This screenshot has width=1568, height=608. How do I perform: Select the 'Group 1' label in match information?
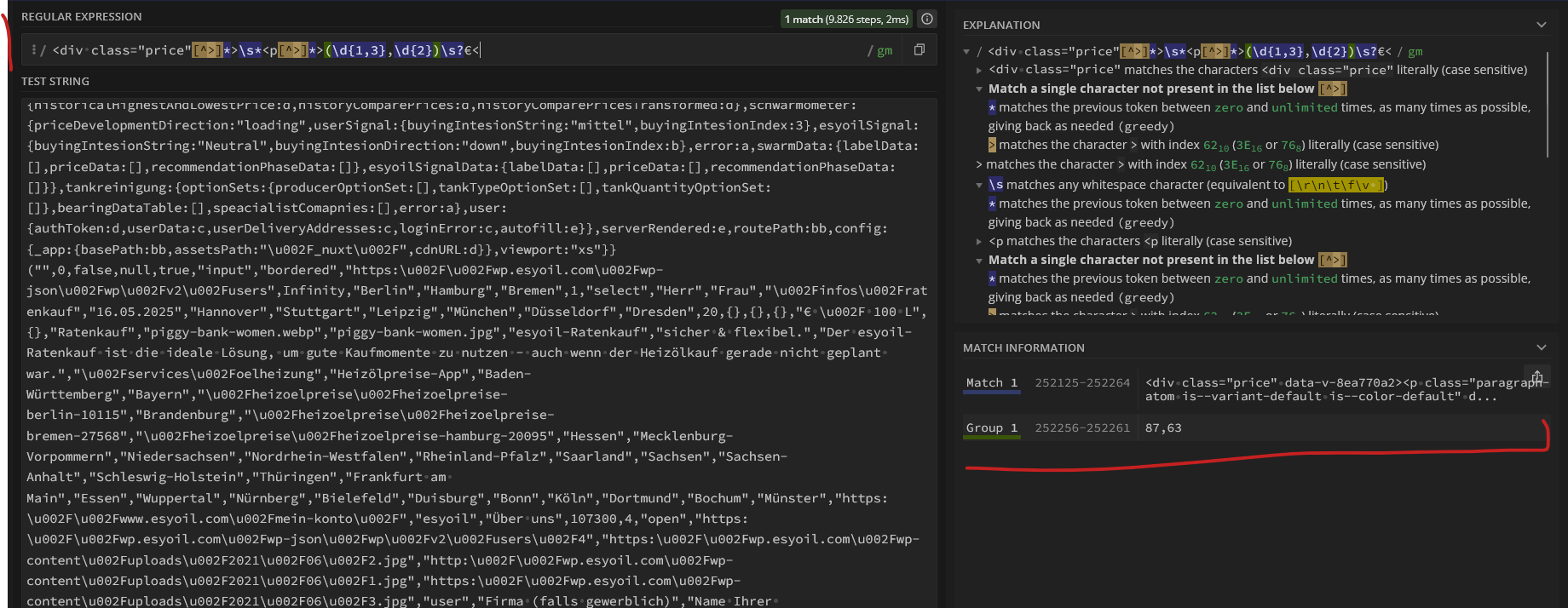[991, 428]
